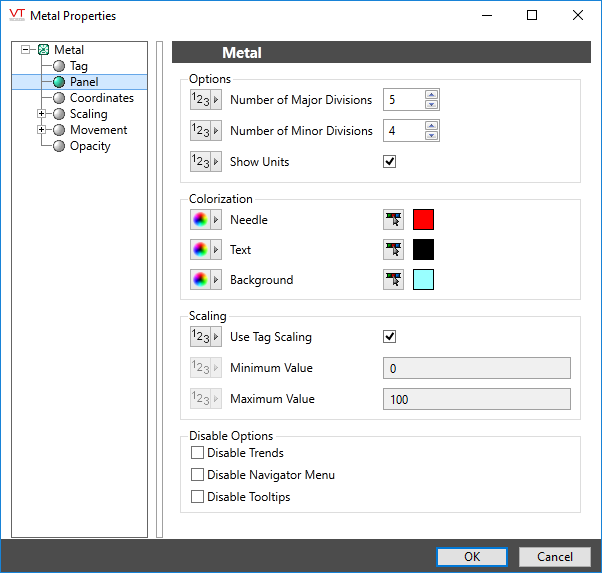Uncheck the Show Units checkbox
Screen dimensions: 602x573
coord(390,162)
